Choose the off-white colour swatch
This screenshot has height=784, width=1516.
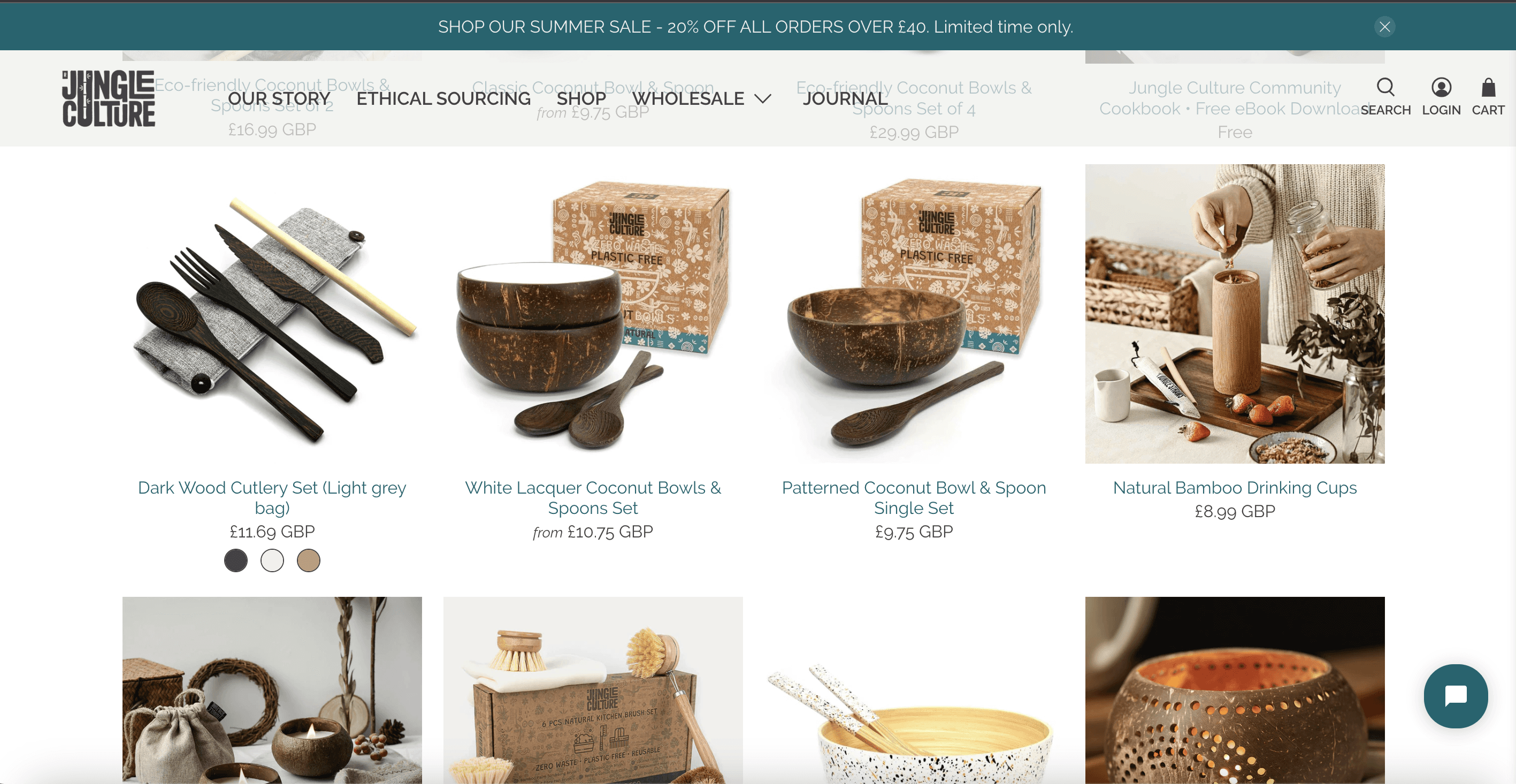272,560
